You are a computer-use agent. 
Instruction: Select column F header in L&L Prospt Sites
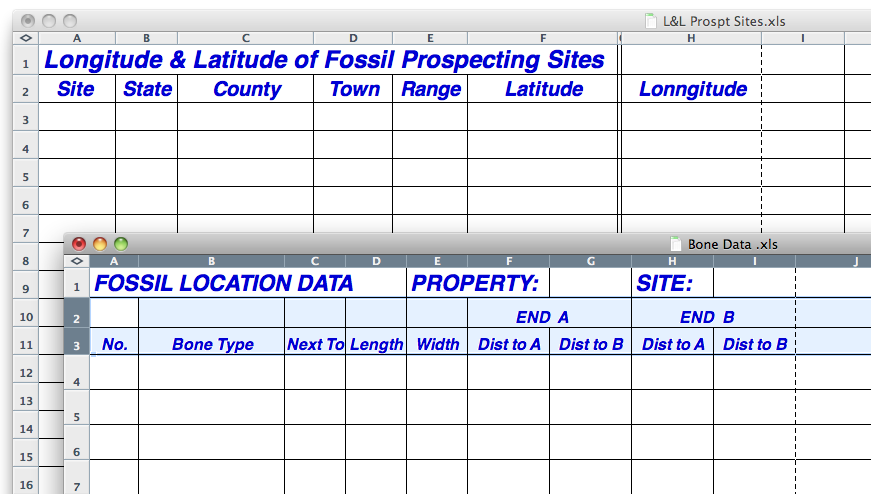coord(542,38)
